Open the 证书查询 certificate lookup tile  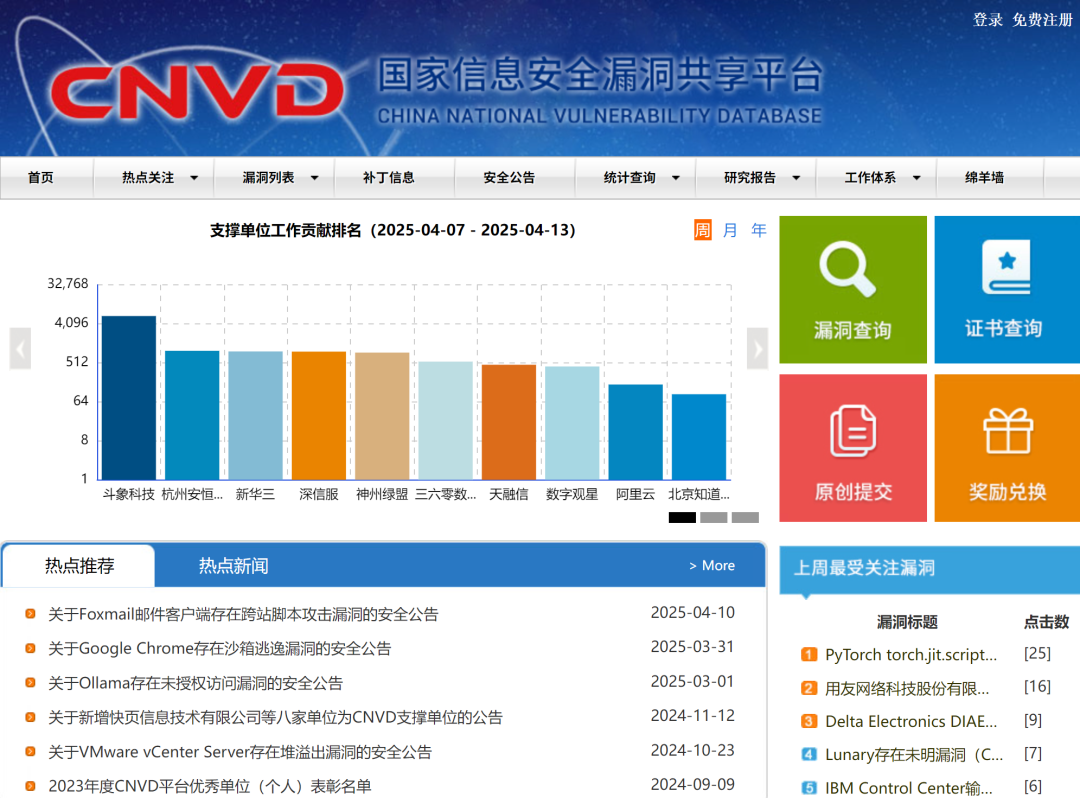pyautogui.click(x=1006, y=289)
